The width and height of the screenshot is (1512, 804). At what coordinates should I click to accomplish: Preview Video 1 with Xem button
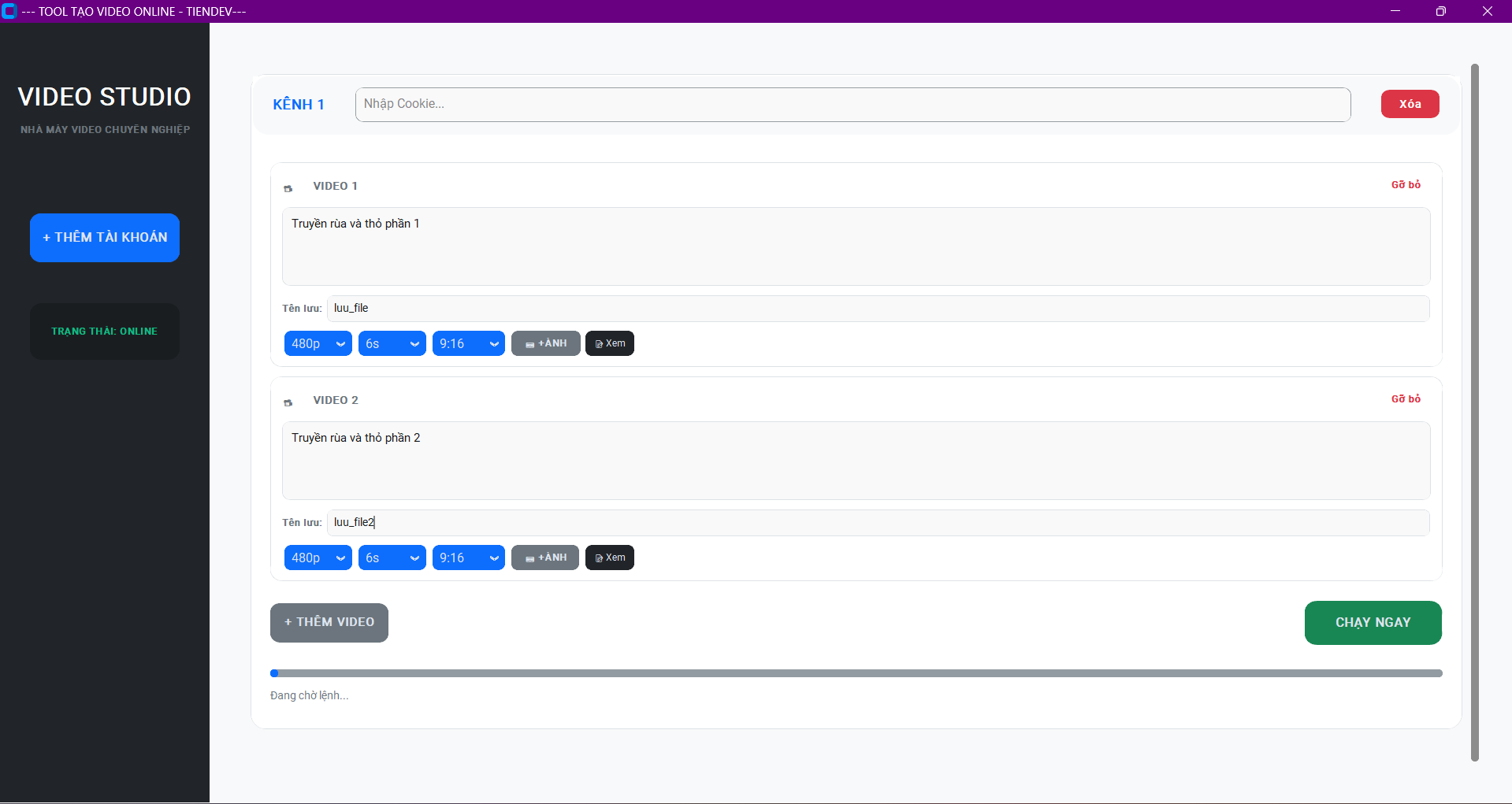click(610, 343)
